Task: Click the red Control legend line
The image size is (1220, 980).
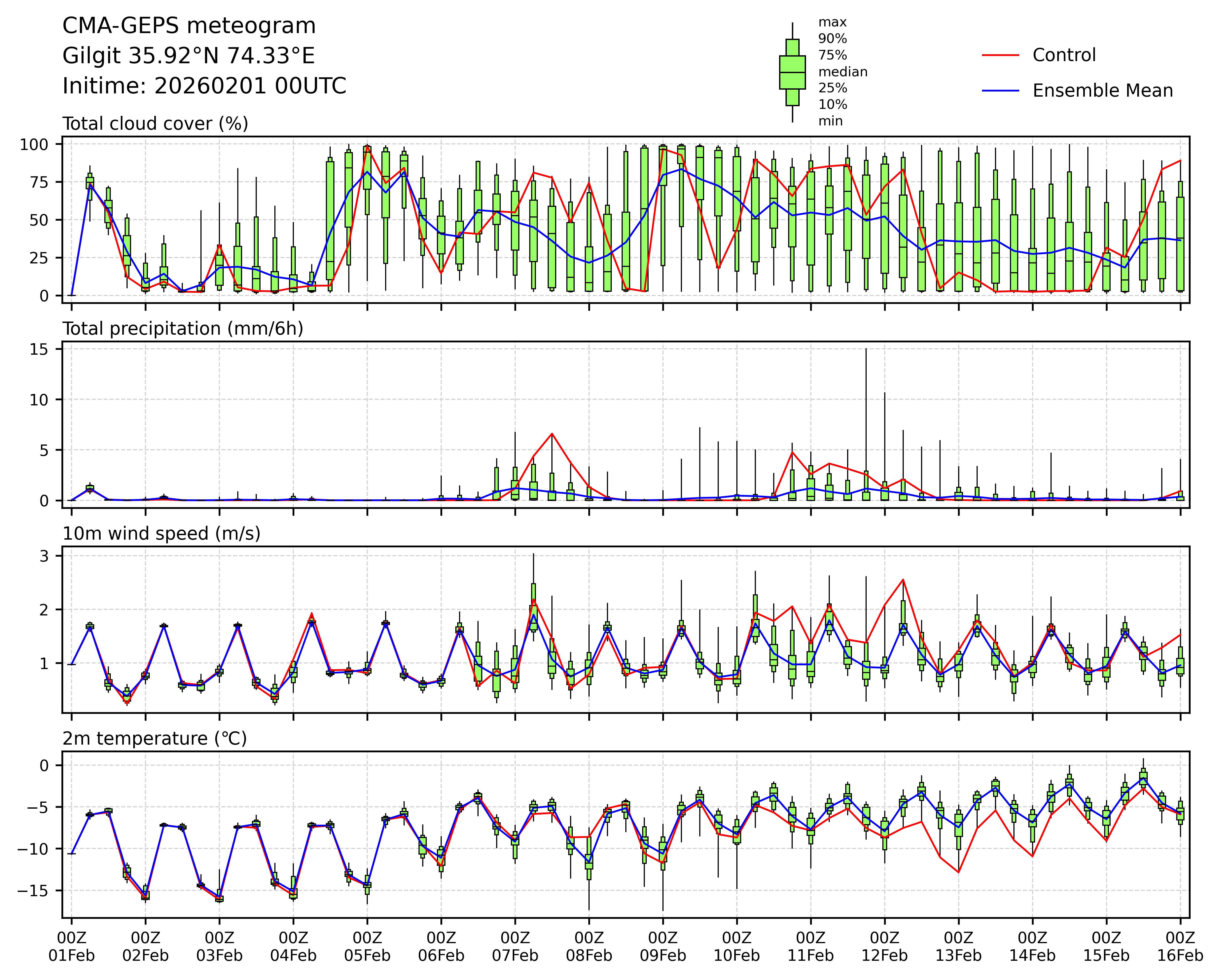Action: click(x=1000, y=56)
